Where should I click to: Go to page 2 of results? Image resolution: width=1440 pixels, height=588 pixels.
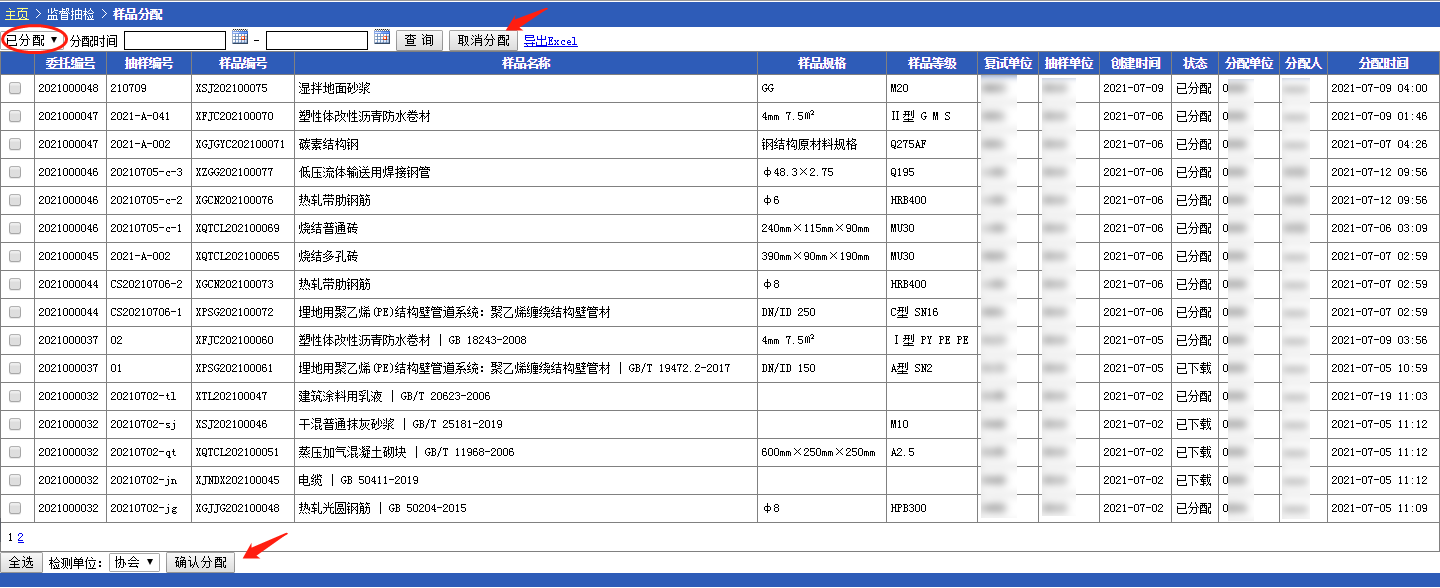[20, 537]
